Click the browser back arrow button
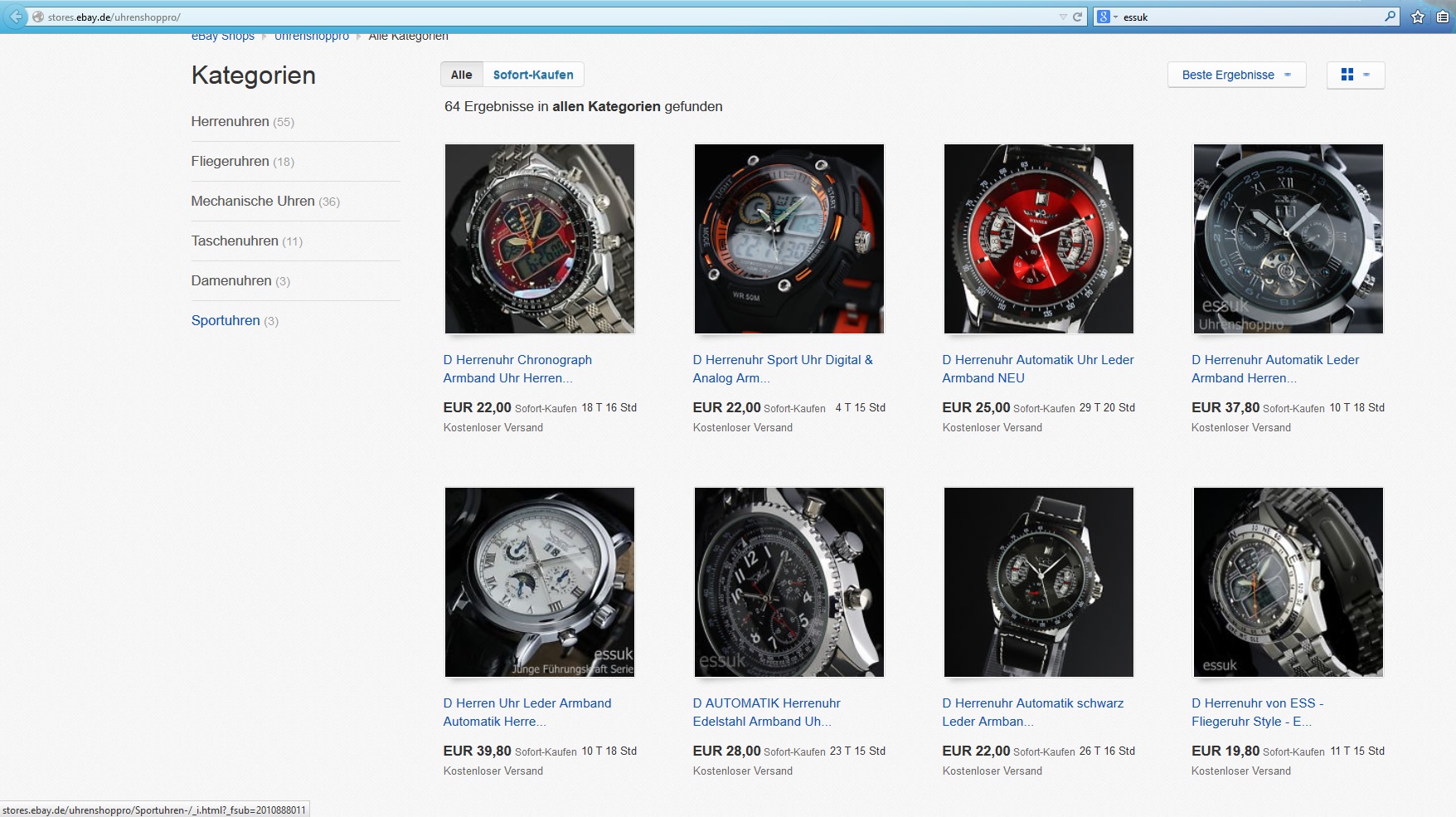Viewport: 1456px width, 817px height. click(x=15, y=17)
